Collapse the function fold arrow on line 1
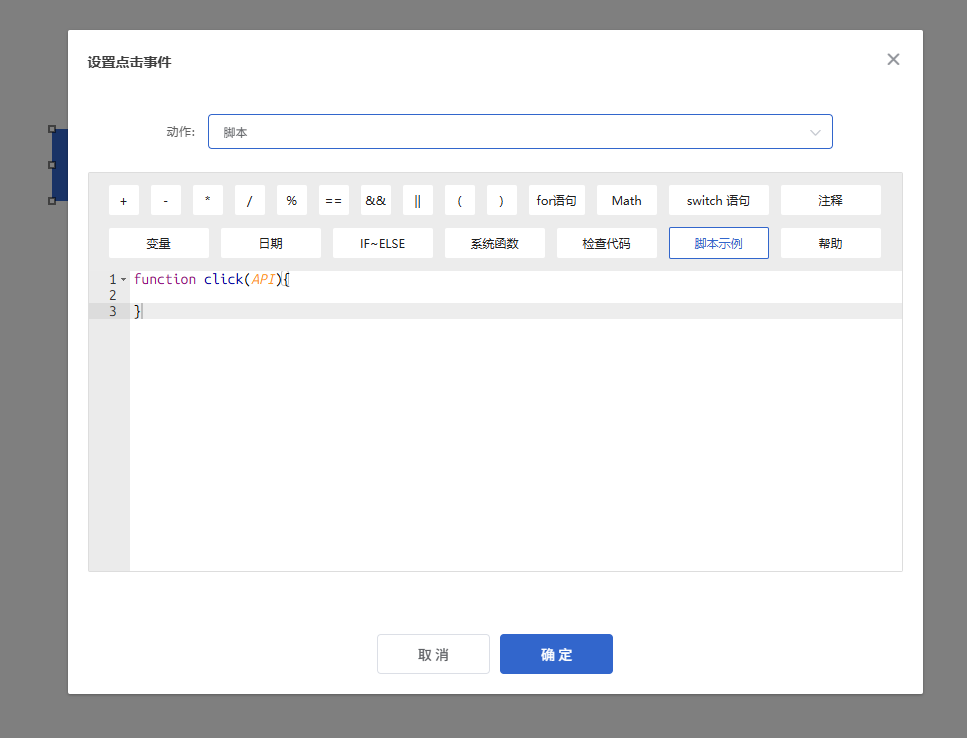 click(124, 280)
